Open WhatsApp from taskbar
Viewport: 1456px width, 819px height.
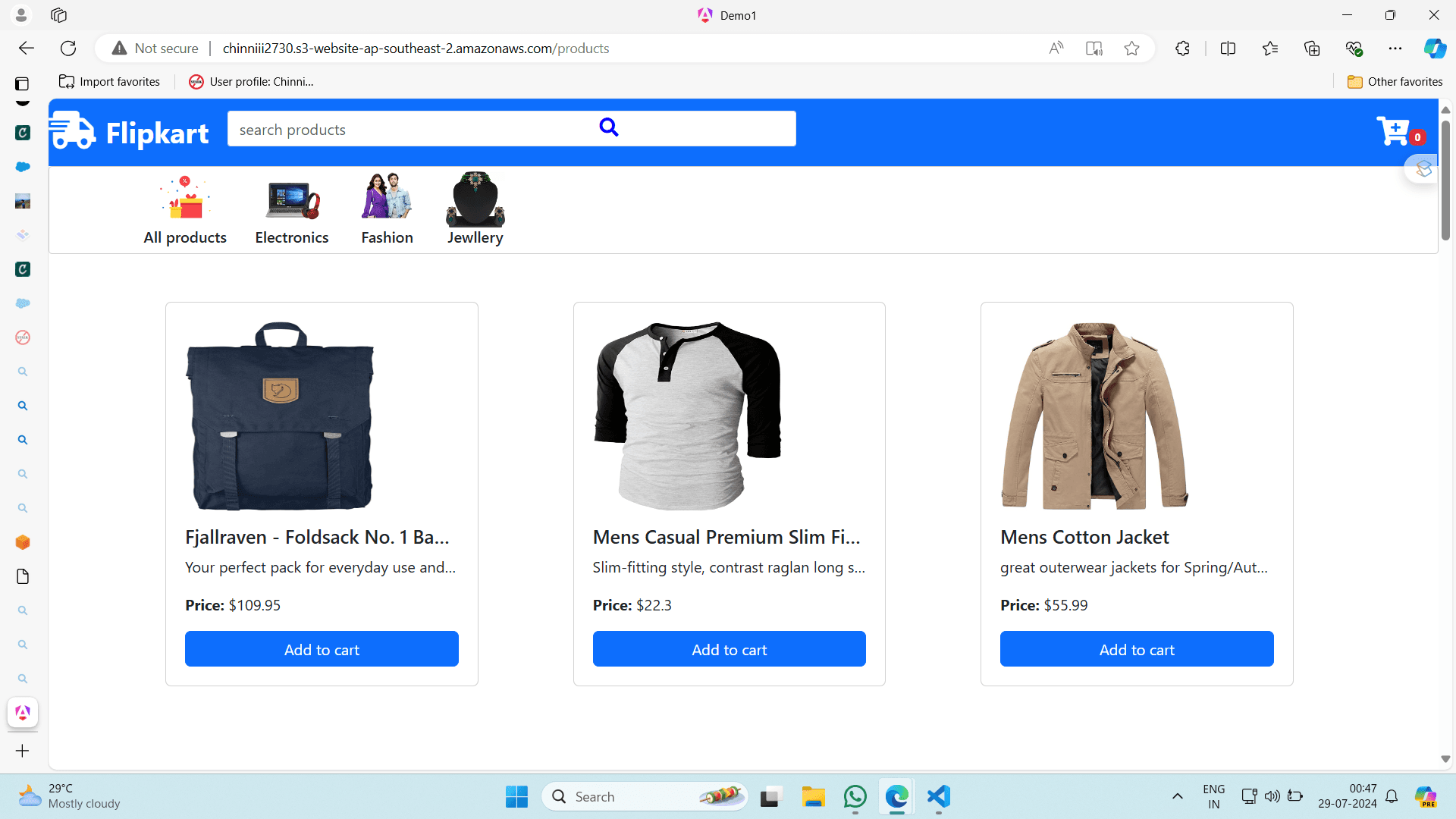[855, 796]
